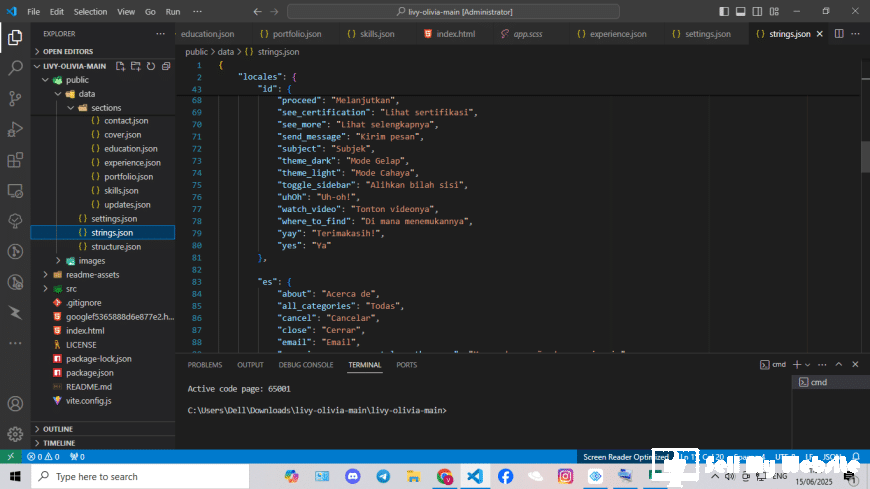Open the Extensions view

15,160
